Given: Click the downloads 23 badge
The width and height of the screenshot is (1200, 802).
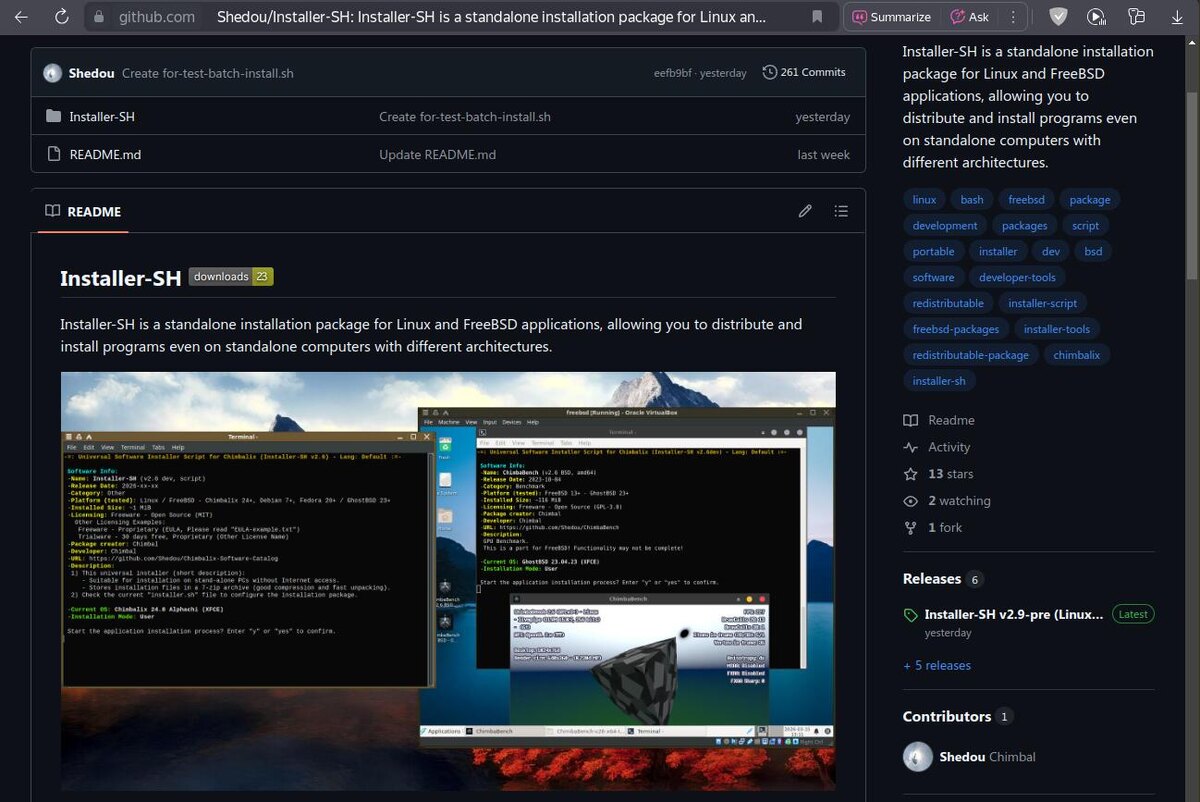Looking at the screenshot, I should [231, 277].
